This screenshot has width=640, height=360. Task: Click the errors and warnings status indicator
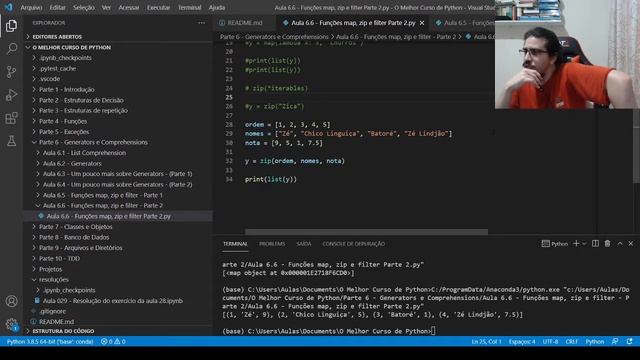113,342
